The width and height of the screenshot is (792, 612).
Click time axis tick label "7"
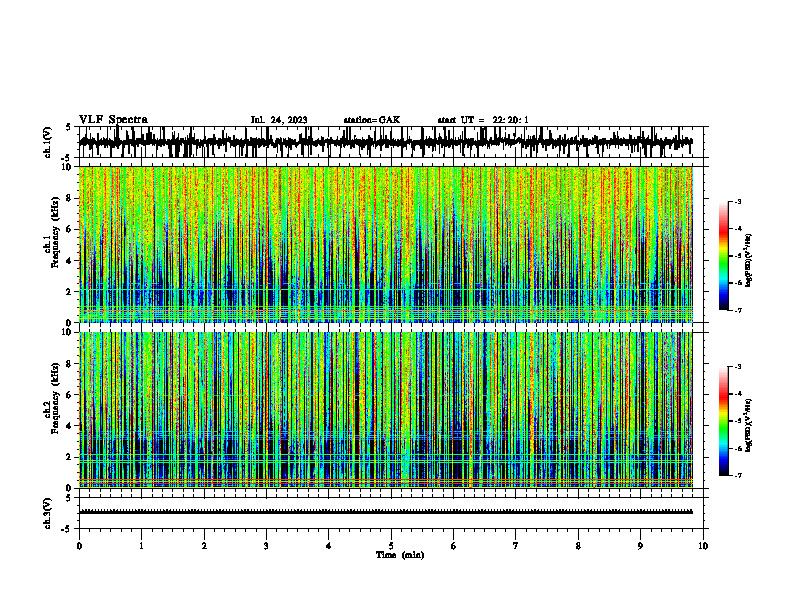pos(516,546)
